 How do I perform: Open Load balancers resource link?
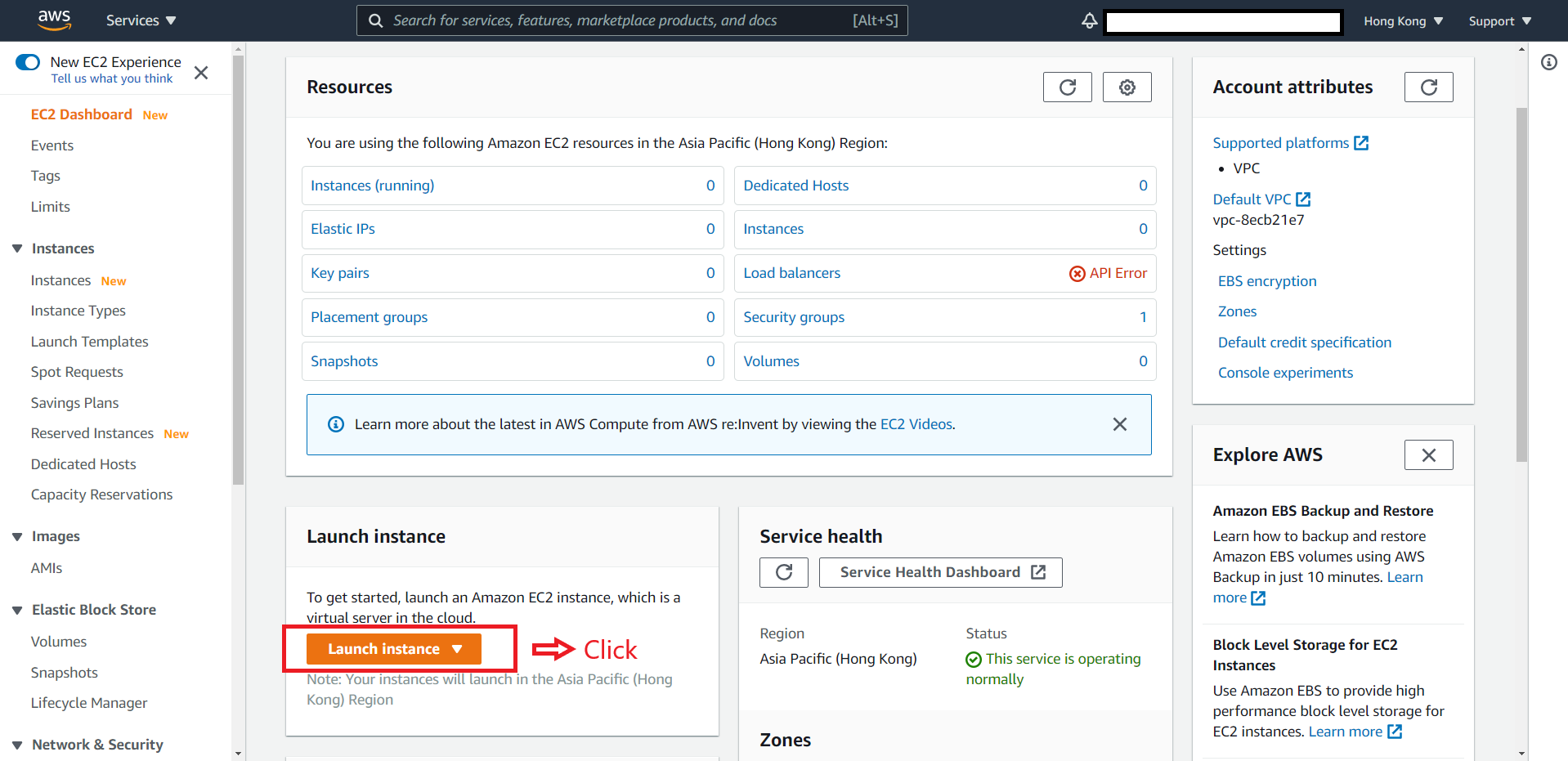coord(791,273)
